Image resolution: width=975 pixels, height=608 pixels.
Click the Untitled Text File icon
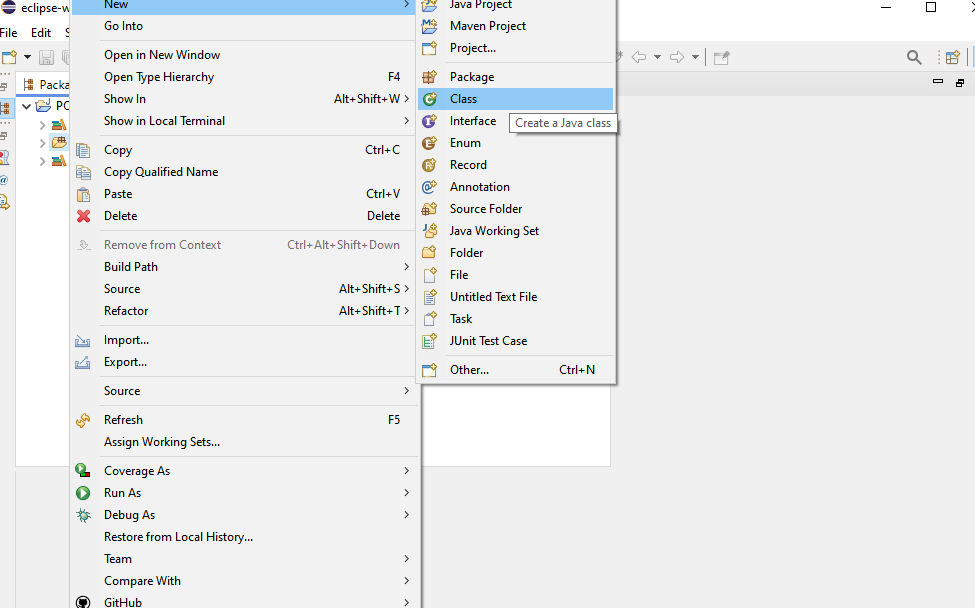430,297
